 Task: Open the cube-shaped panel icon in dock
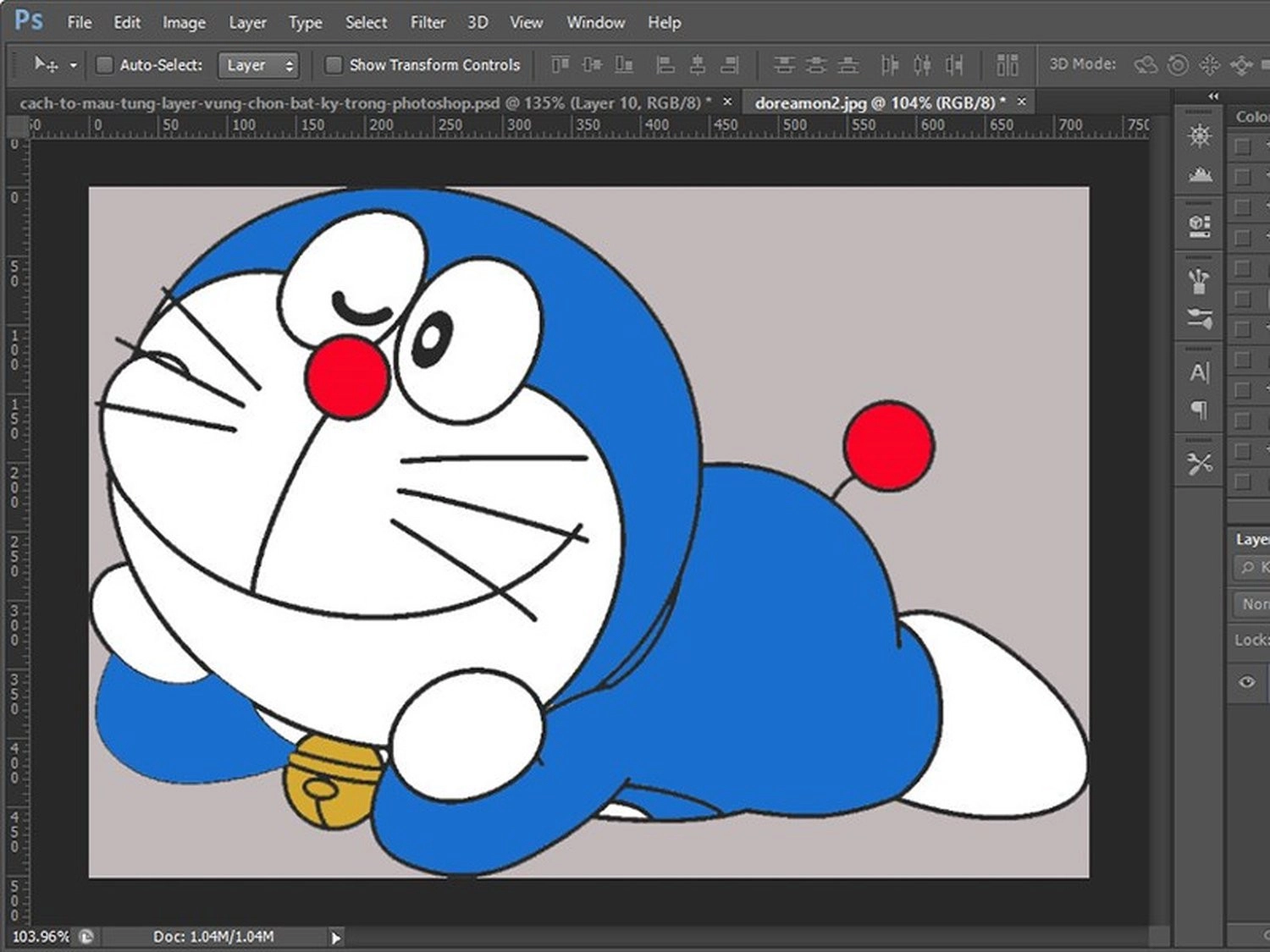coord(1199,225)
